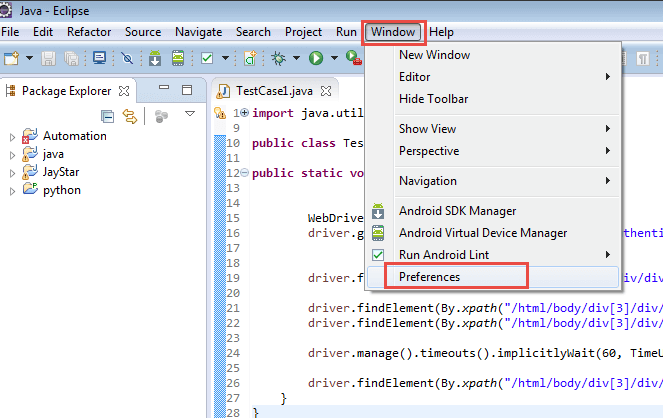663x418 pixels.
Task: Expand the JayStar project
Action: click(12, 173)
